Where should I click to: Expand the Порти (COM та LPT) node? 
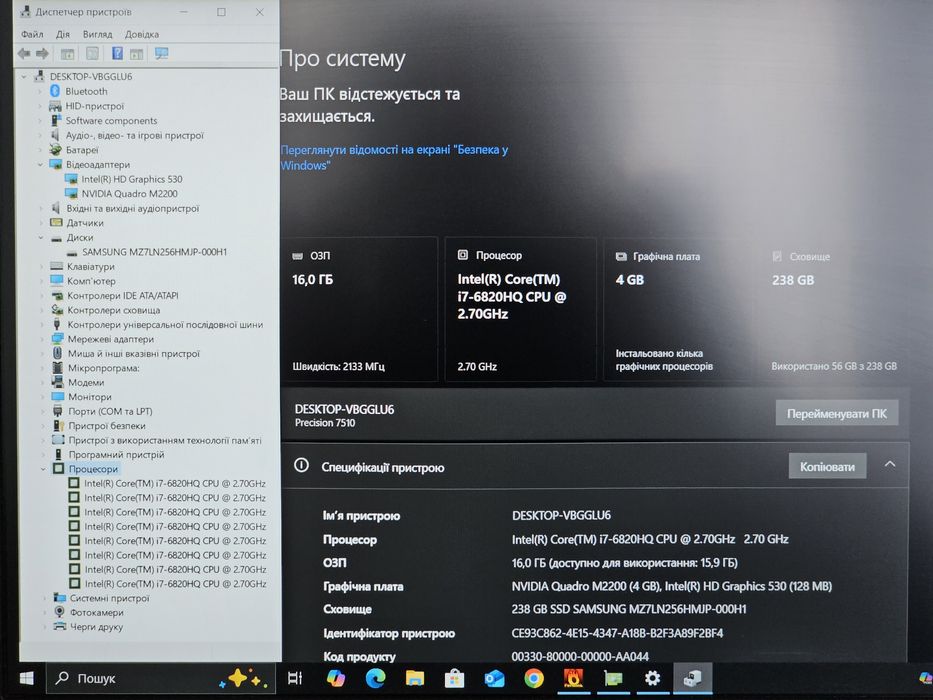(x=43, y=411)
